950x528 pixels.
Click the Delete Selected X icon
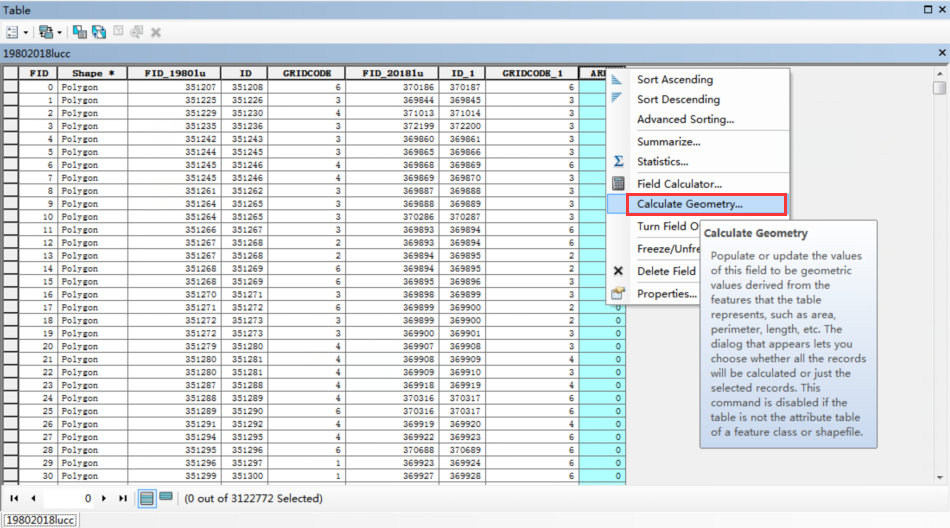point(156,33)
